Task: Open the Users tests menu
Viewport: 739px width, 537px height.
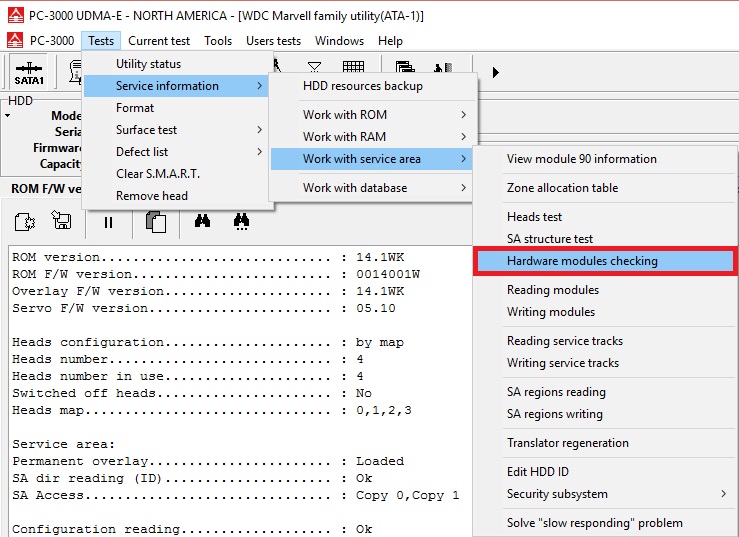Action: 273,41
